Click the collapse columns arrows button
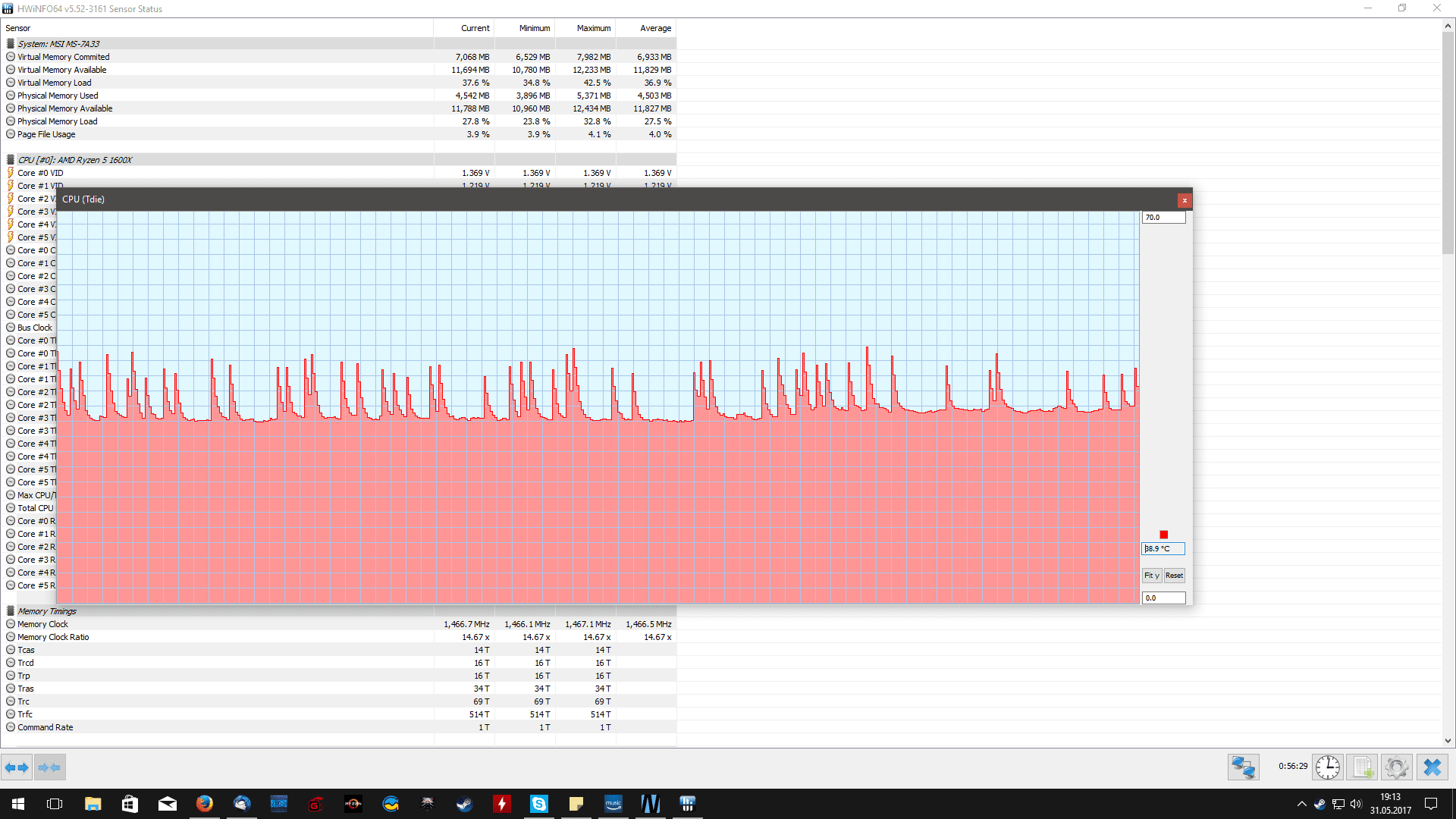The height and width of the screenshot is (819, 1456). 50,767
